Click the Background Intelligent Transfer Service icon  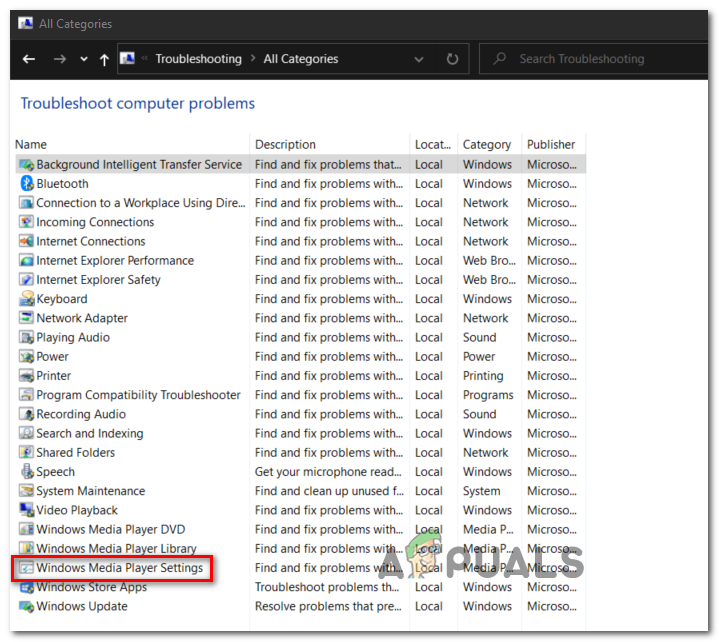(27, 165)
